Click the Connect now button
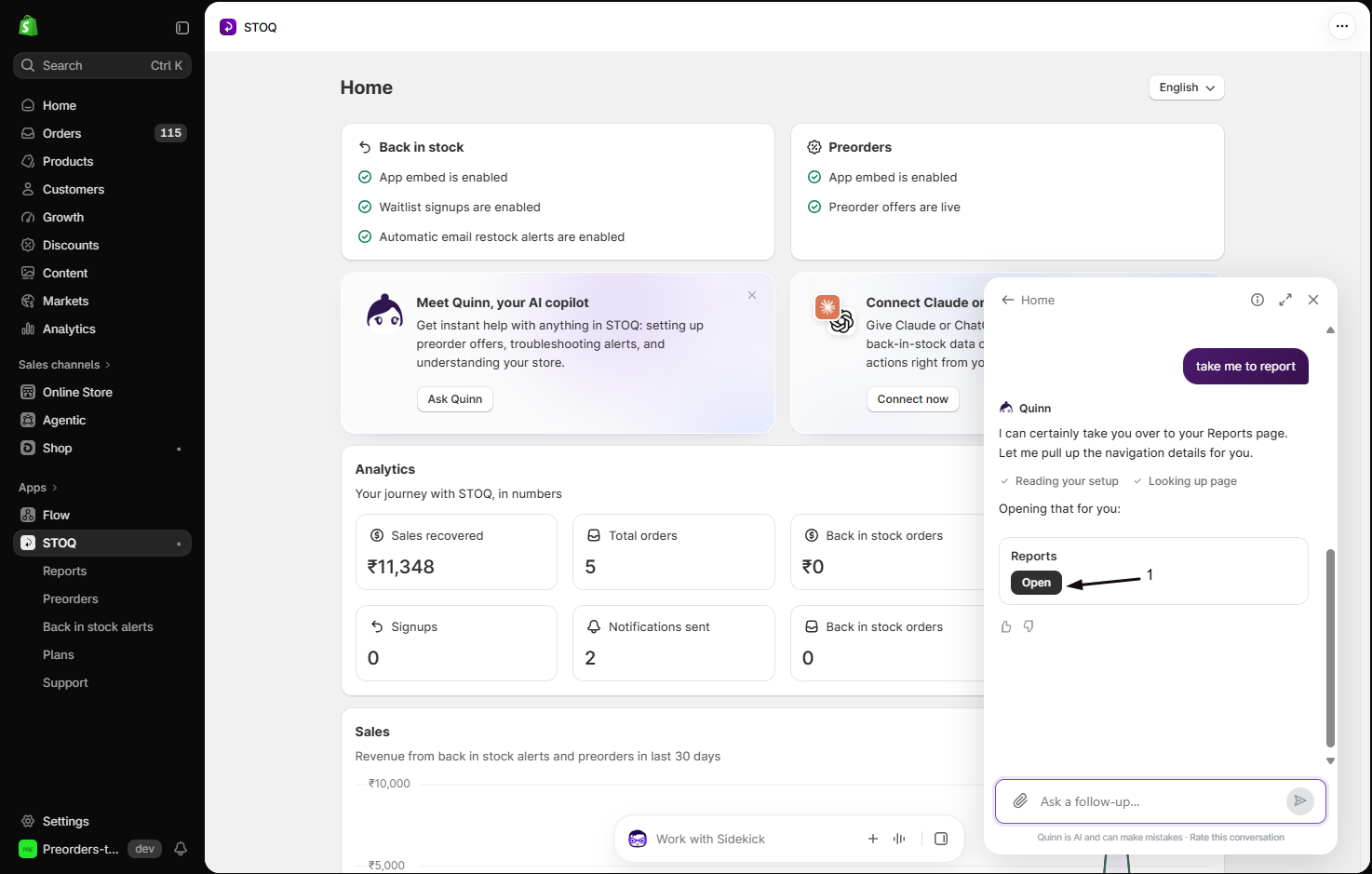Screen dimensions: 1372x874 click(912, 399)
